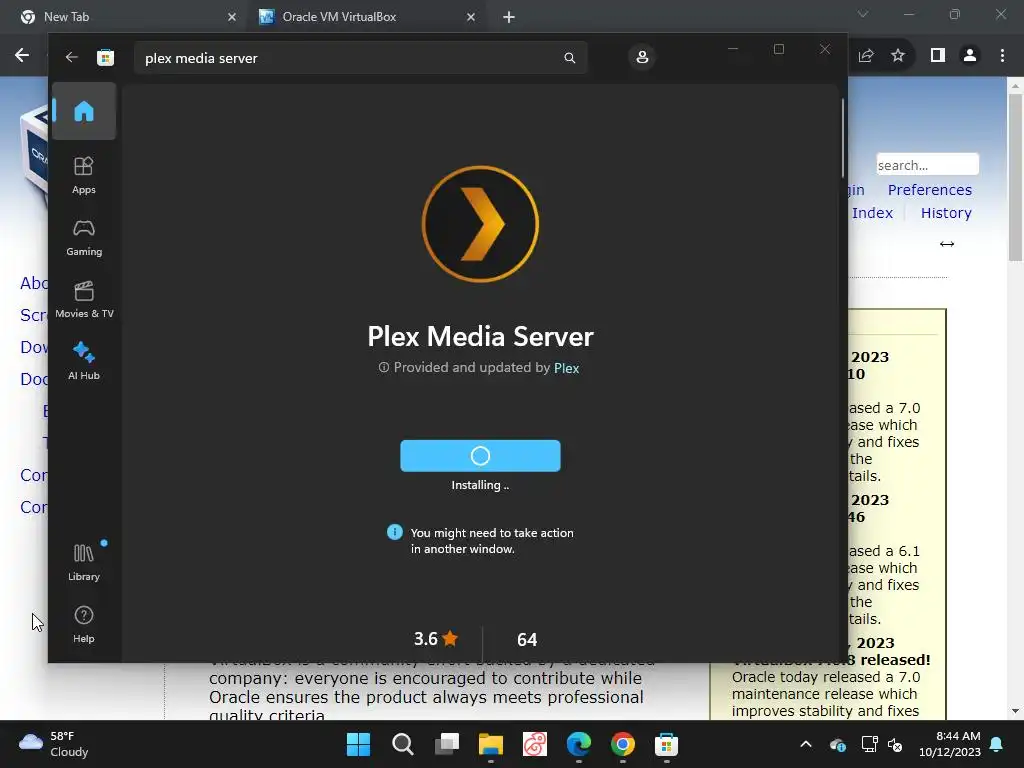This screenshot has height=768, width=1024.
Task: Close the Oracle VM VirtualBox tab
Action: [471, 17]
